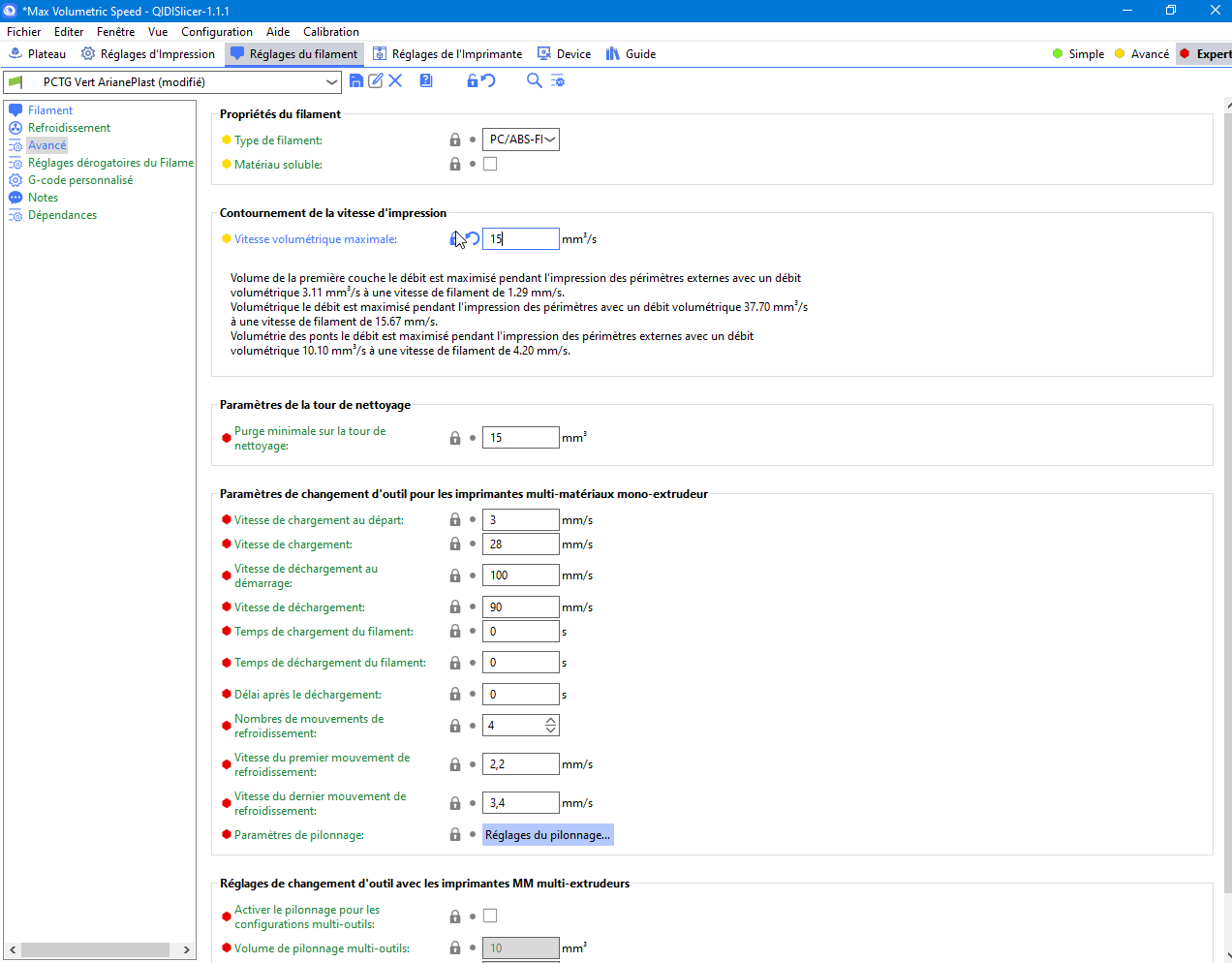The image size is (1232, 963).
Task: Enable pilonnage for multi-outils configurations checkbox
Action: click(x=490, y=916)
